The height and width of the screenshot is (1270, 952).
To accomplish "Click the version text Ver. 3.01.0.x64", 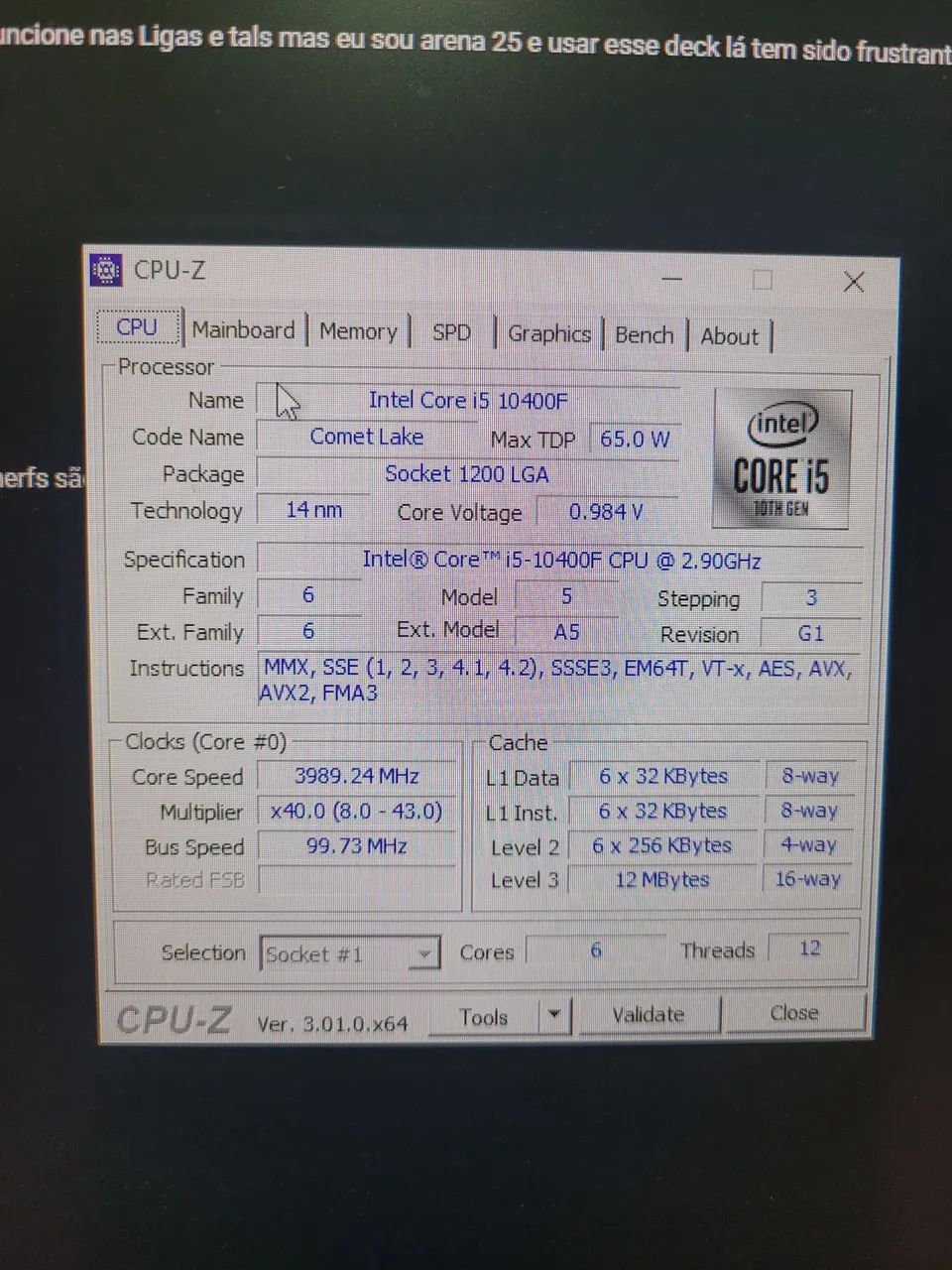I will click(333, 1024).
